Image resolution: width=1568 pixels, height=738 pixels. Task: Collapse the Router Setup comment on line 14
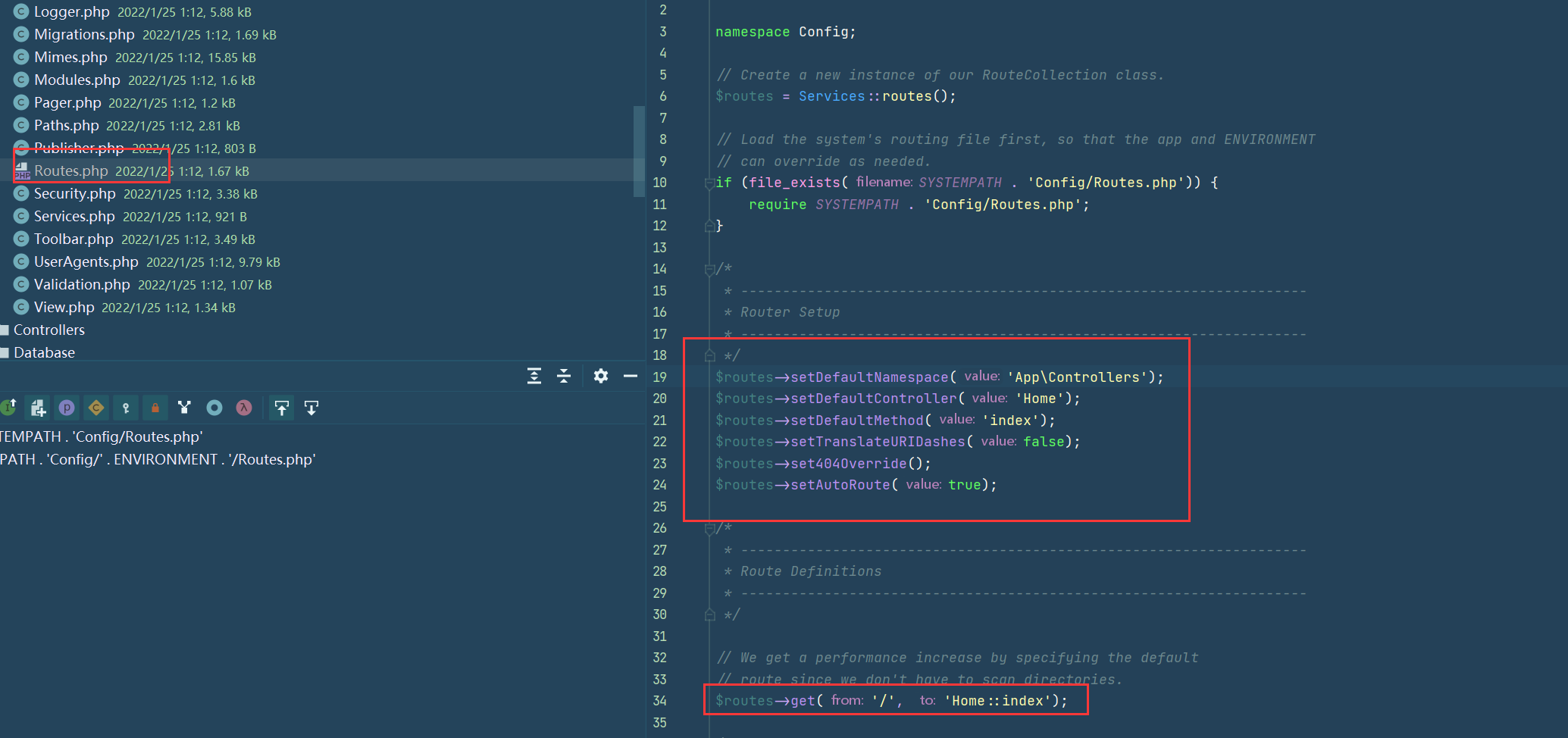[x=709, y=269]
